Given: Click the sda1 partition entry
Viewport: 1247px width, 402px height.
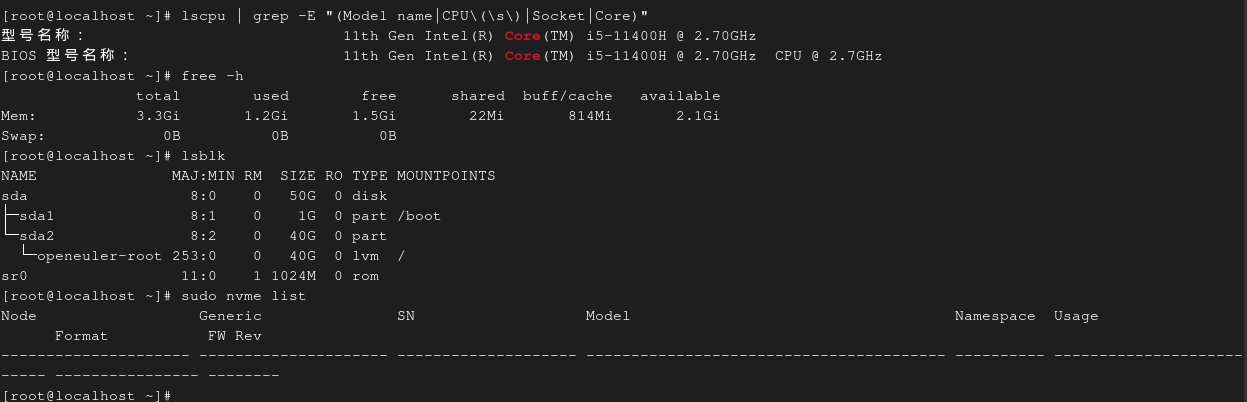Looking at the screenshot, I should (x=36, y=216).
